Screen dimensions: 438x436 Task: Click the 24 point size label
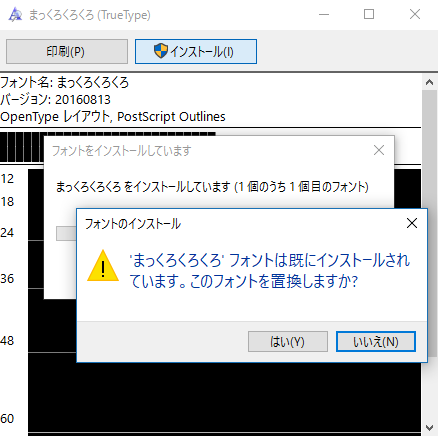click(7, 233)
